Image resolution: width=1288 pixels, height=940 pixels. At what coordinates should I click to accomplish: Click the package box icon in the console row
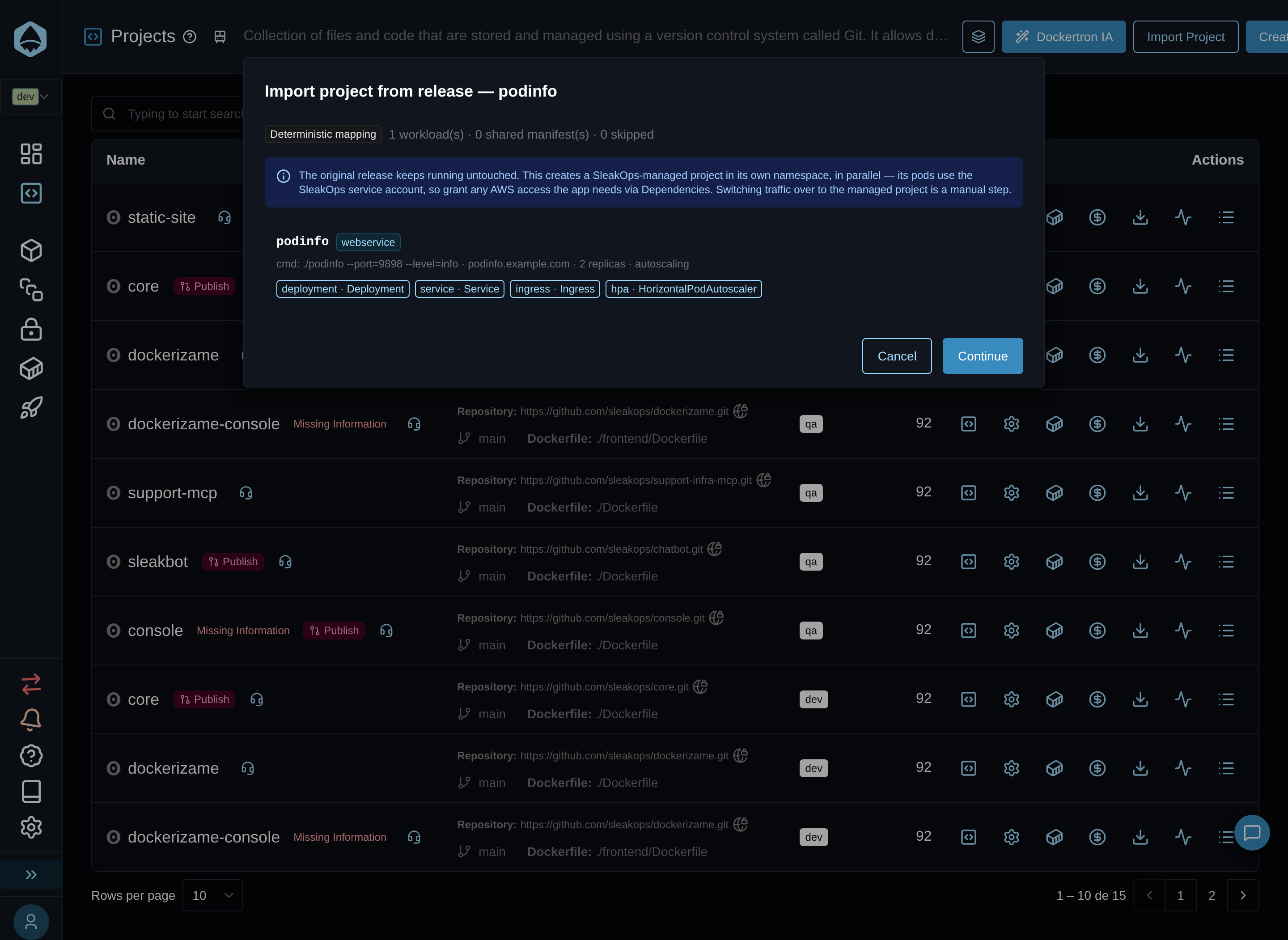click(x=1054, y=631)
